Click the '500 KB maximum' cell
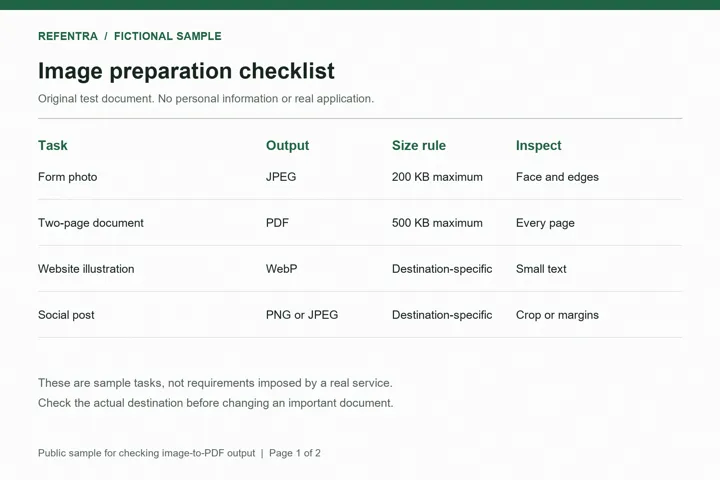 click(437, 223)
